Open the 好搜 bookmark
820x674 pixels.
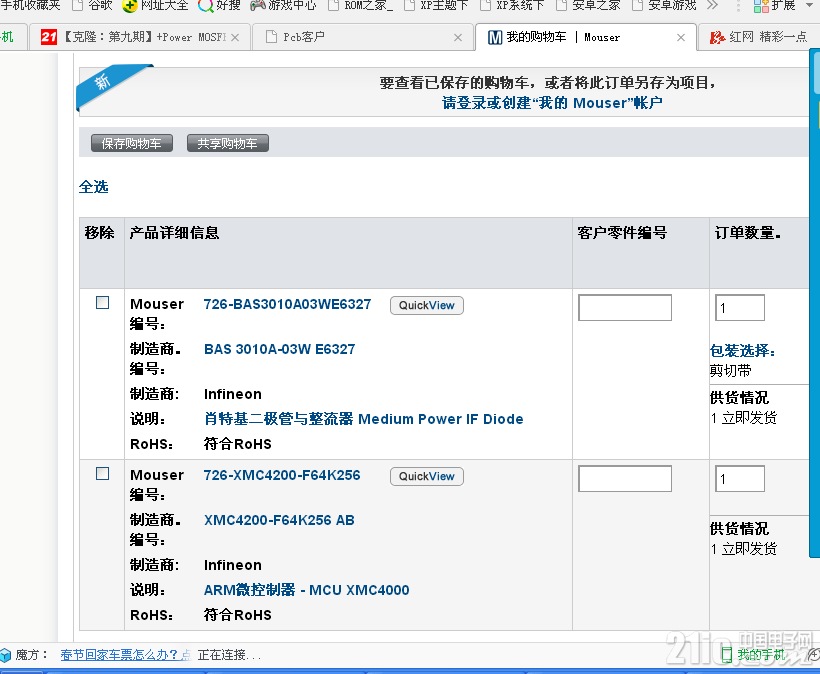click(219, 5)
